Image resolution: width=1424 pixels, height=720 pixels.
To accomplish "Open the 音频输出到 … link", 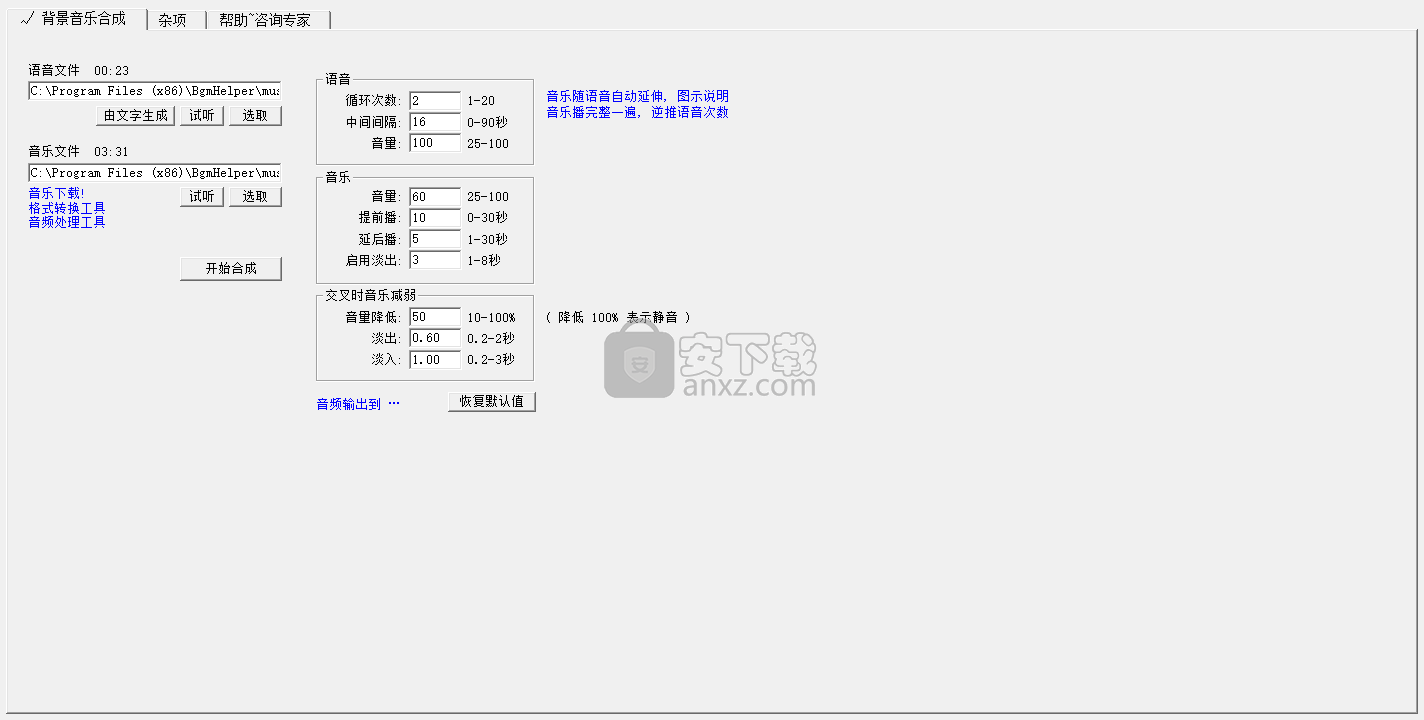I will coord(358,404).
